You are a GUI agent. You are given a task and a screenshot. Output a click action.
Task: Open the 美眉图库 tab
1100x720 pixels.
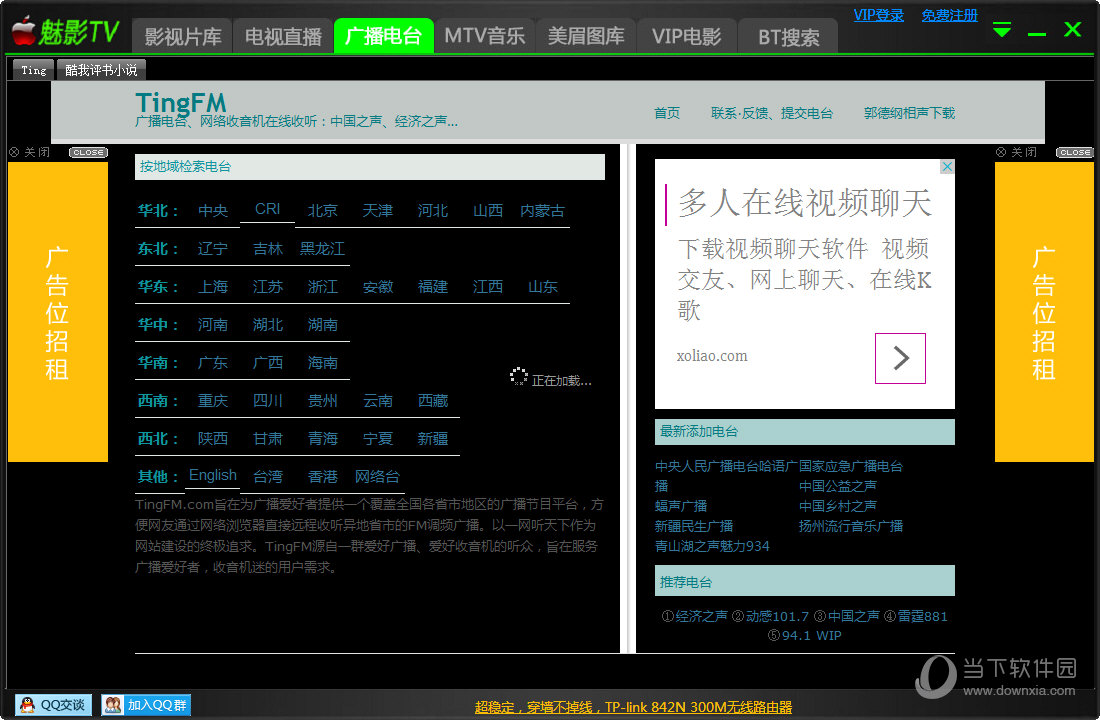pyautogui.click(x=586, y=36)
